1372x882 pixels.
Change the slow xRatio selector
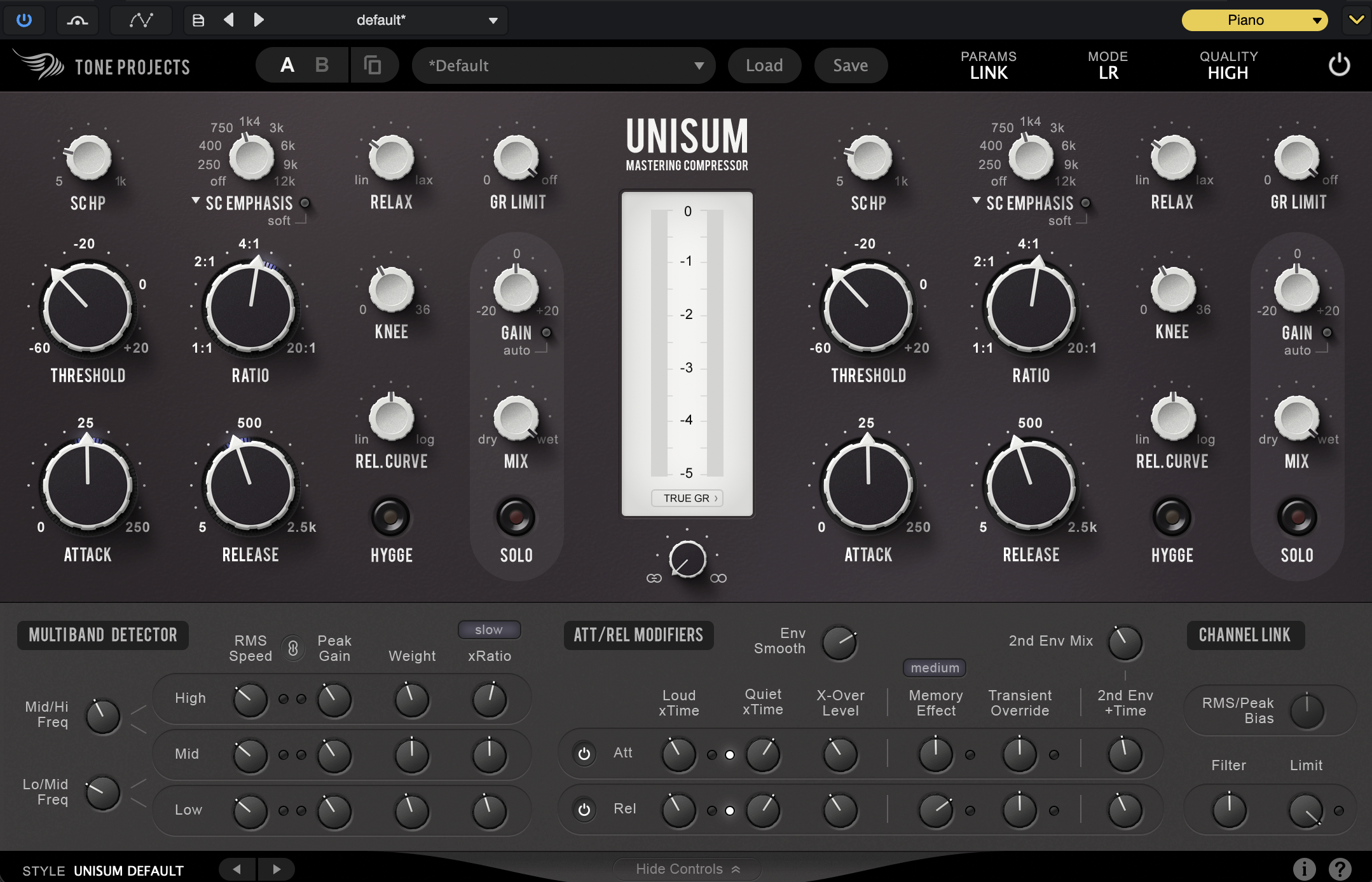point(489,629)
